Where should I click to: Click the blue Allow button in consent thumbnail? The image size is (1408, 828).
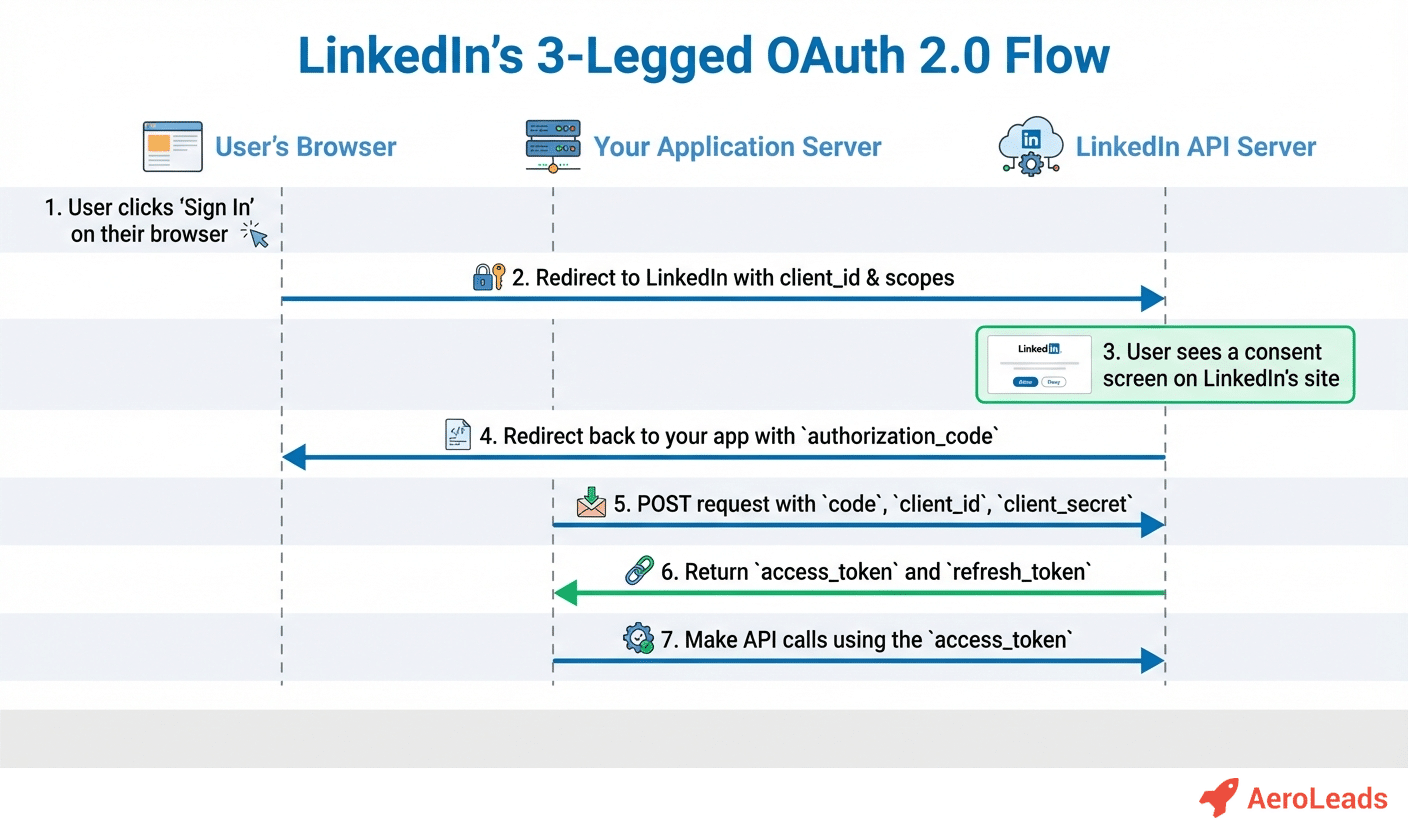click(1025, 381)
